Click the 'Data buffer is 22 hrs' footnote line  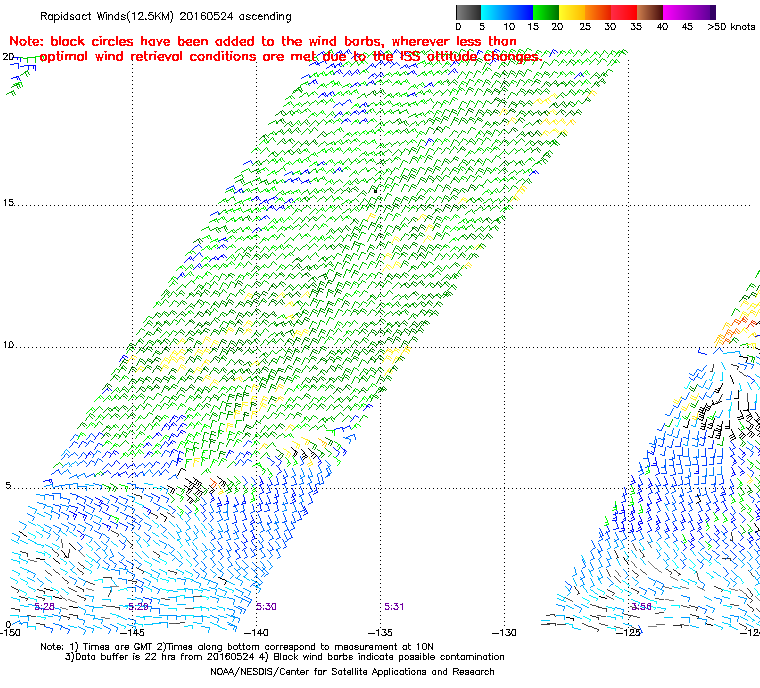click(285, 657)
